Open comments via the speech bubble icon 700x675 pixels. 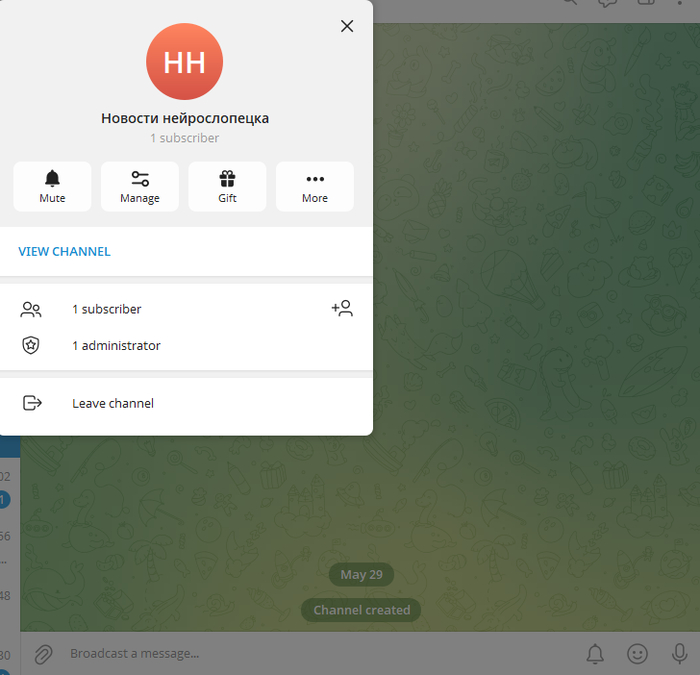608,3
